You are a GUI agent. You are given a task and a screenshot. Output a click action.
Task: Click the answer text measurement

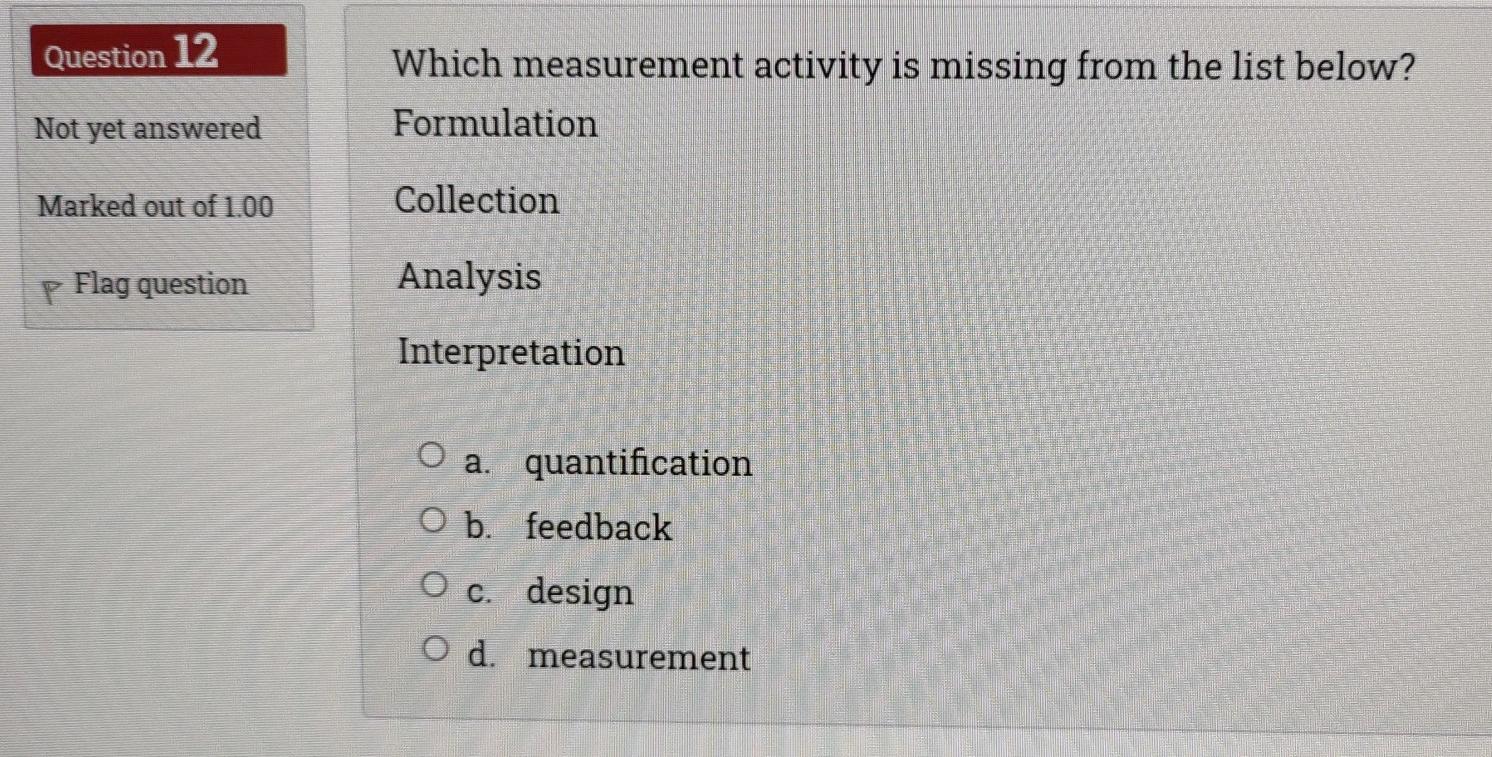(x=637, y=657)
